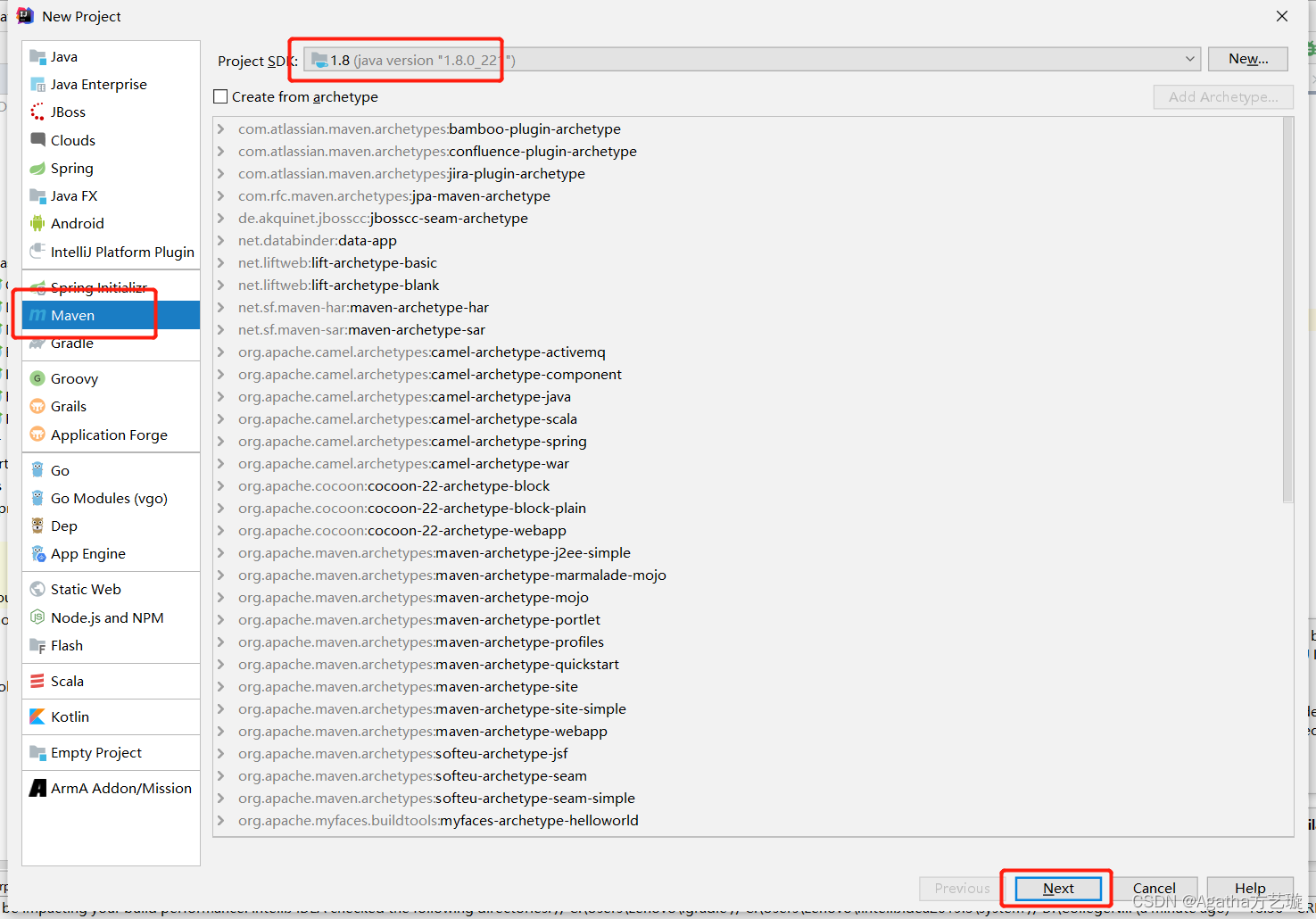Select softeu-archetype-jsf row text
Image resolution: width=1316 pixels, height=919 pixels.
[x=402, y=754]
